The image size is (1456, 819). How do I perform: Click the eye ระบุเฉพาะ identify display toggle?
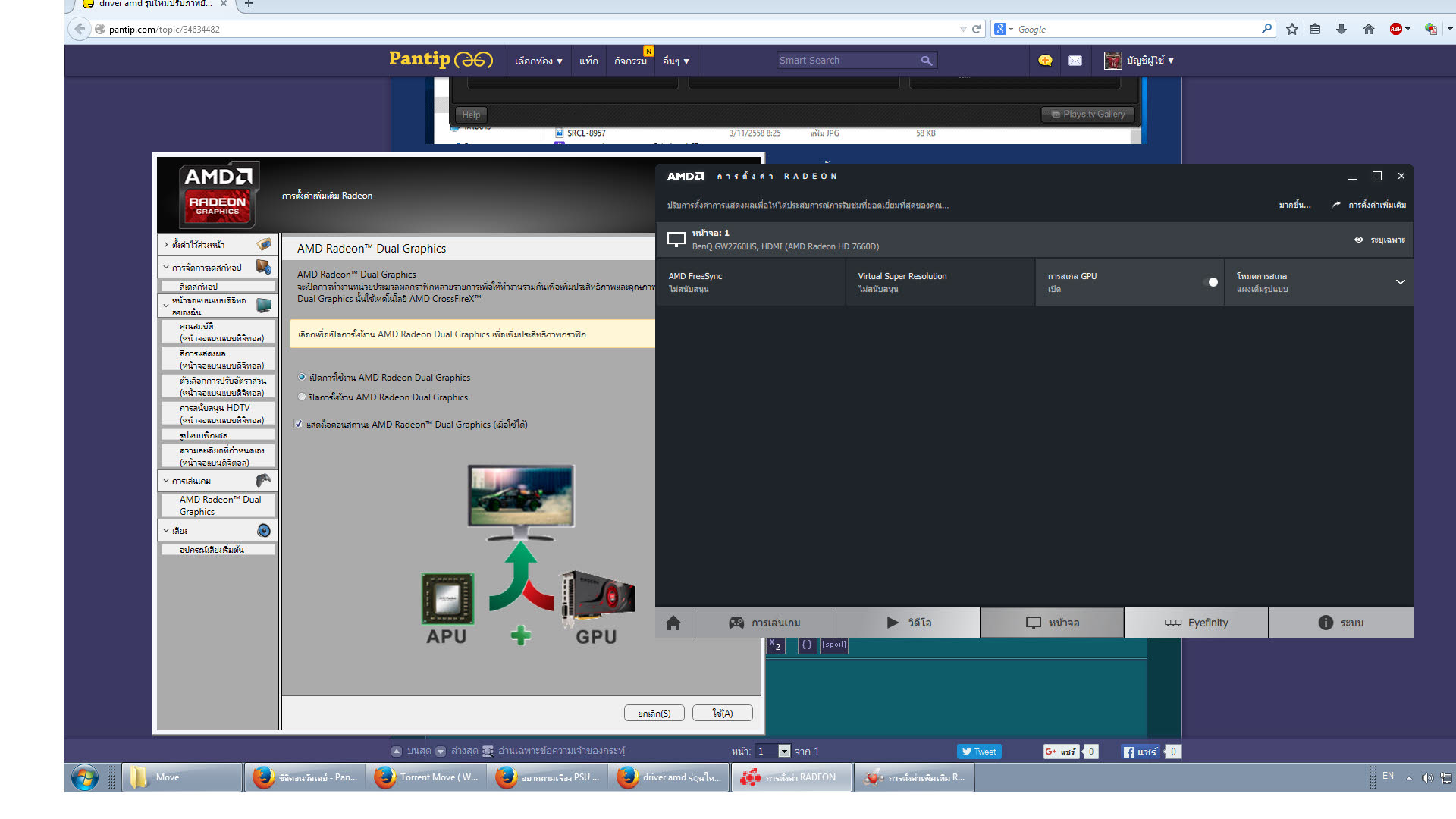1379,240
